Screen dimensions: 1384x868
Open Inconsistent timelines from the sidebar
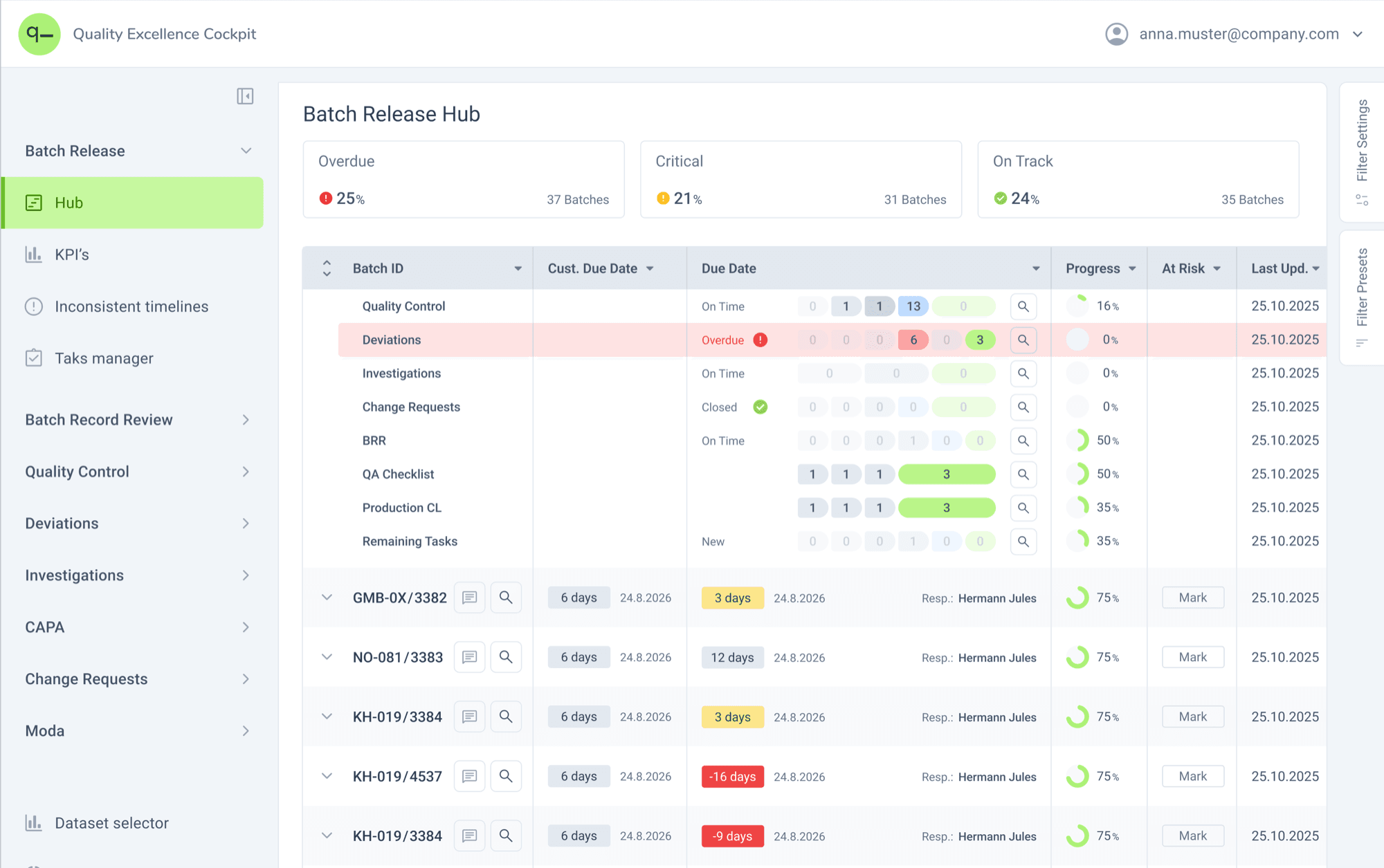[131, 306]
